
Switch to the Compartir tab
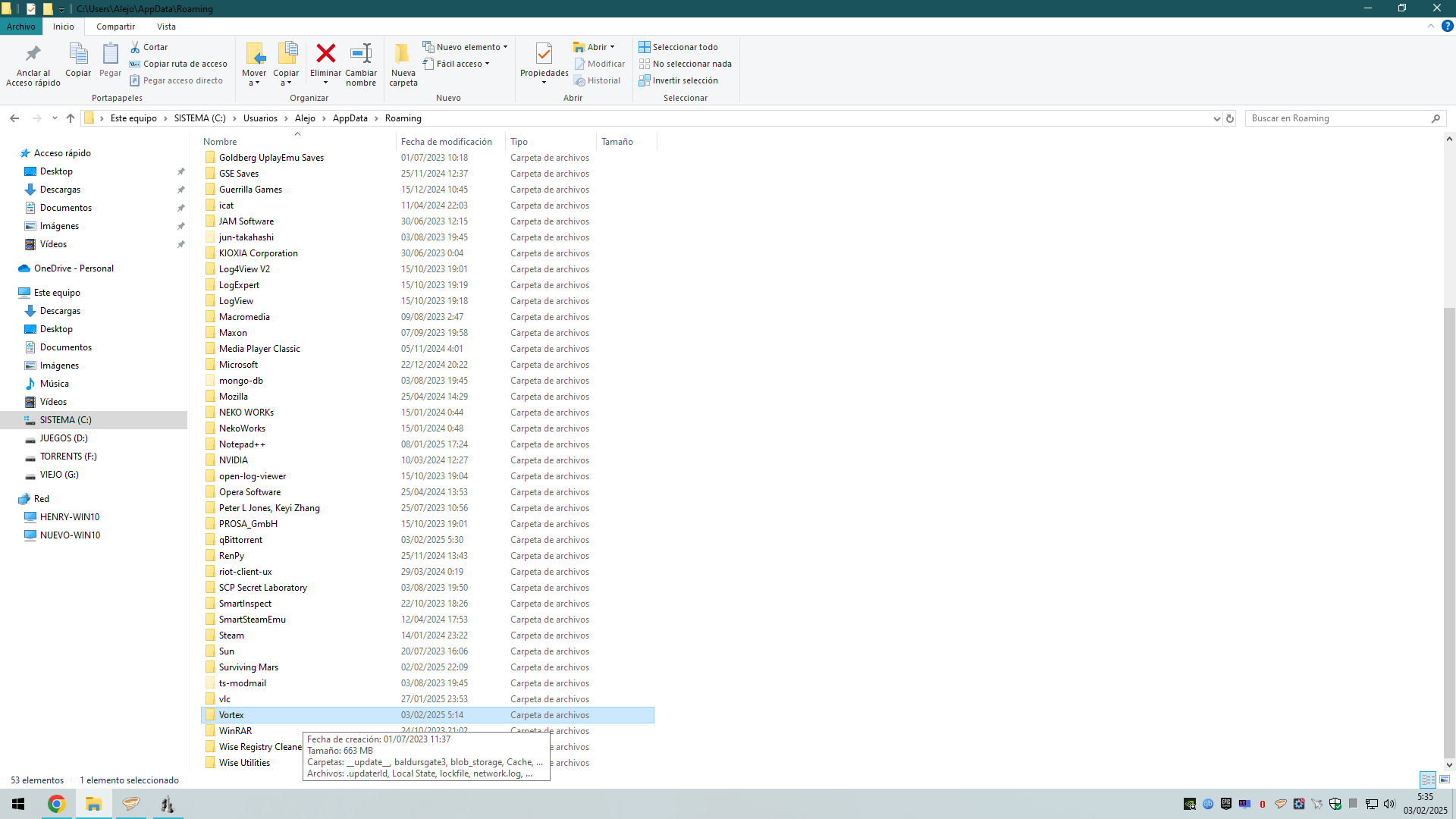pos(115,27)
